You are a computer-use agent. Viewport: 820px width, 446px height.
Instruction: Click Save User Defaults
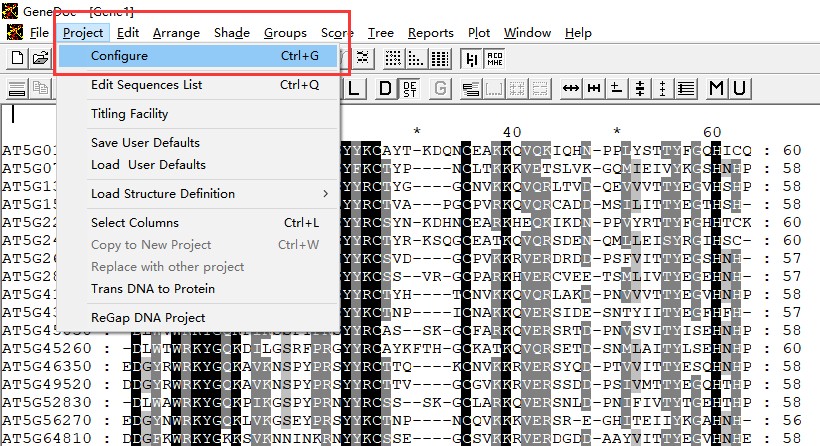coord(145,142)
